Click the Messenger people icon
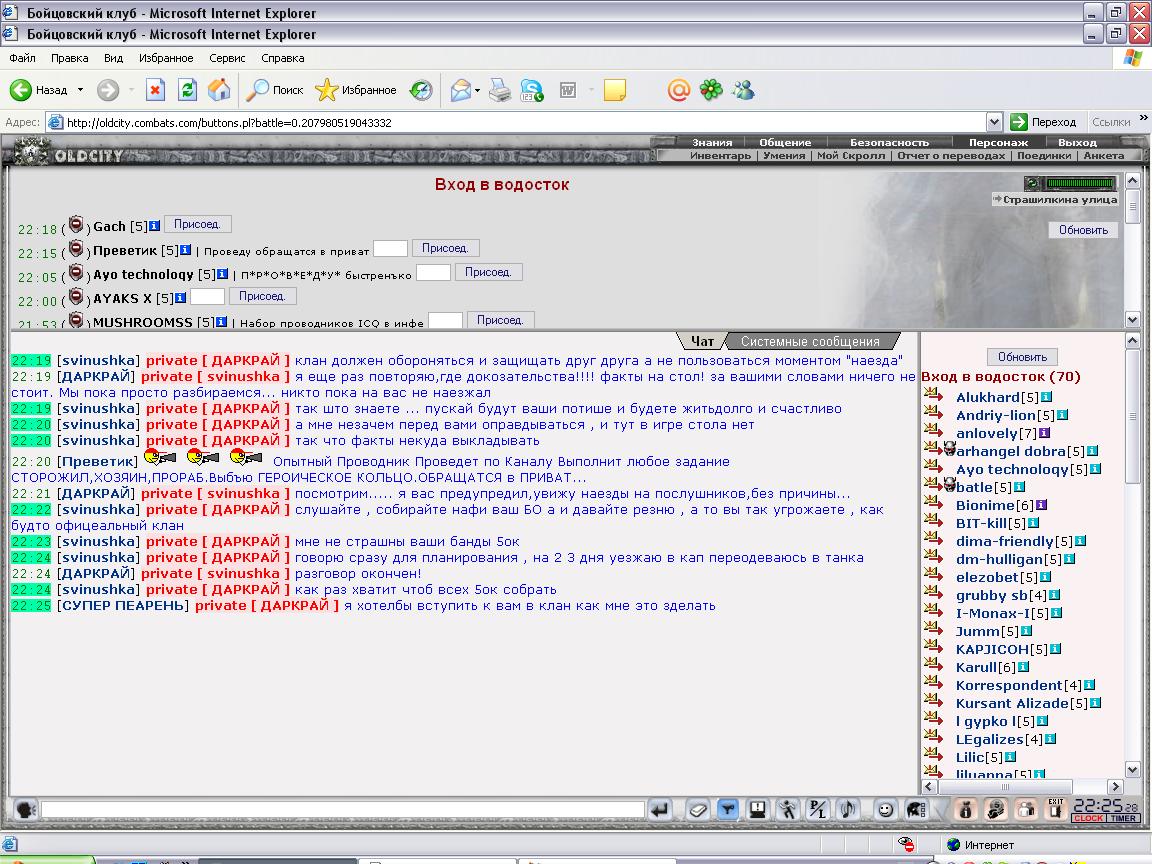 point(744,90)
